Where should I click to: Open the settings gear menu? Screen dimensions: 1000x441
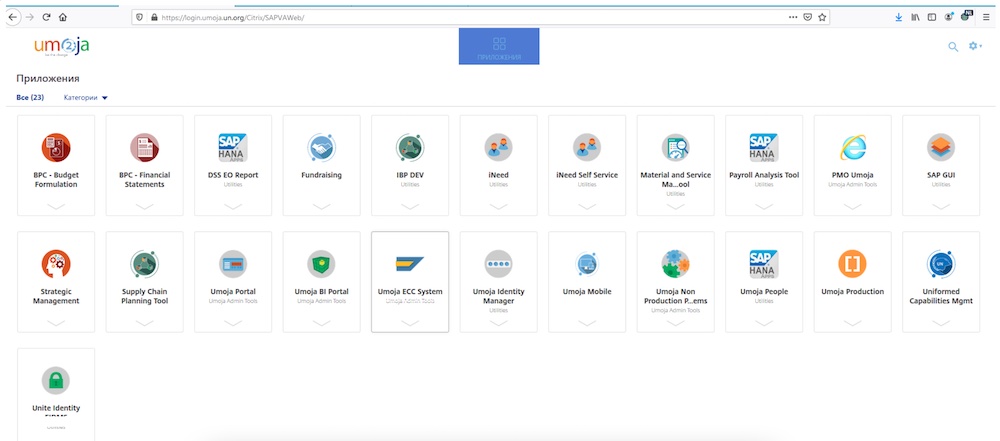pyautogui.click(x=975, y=46)
